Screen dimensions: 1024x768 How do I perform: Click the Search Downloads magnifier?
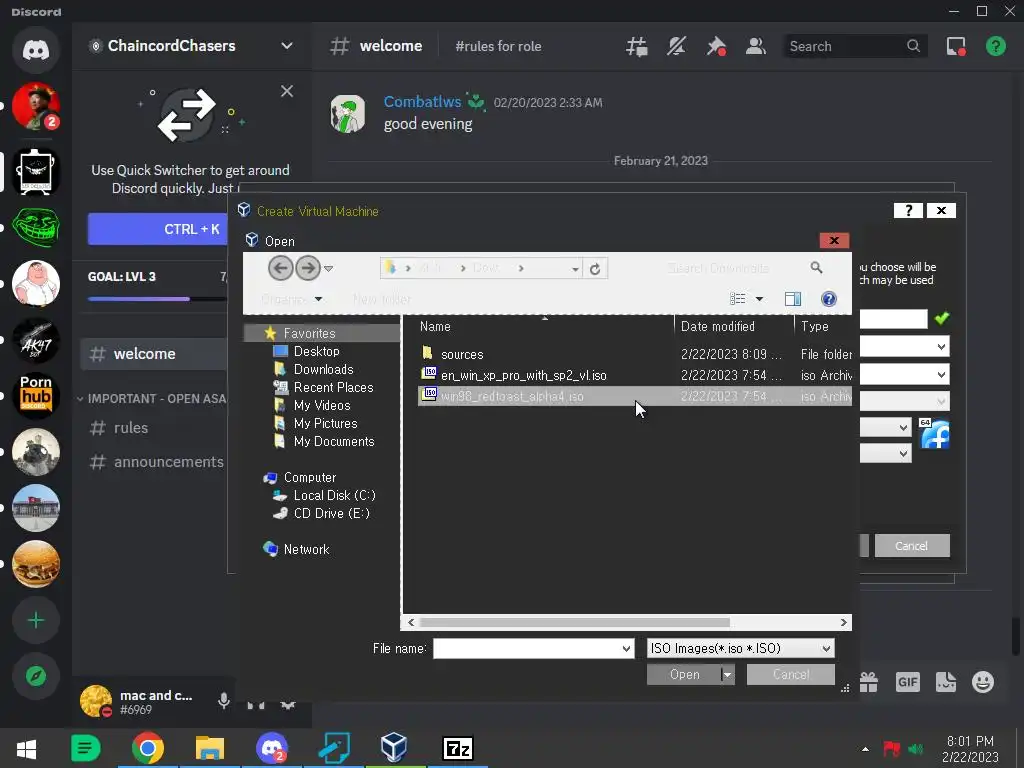[x=816, y=268]
